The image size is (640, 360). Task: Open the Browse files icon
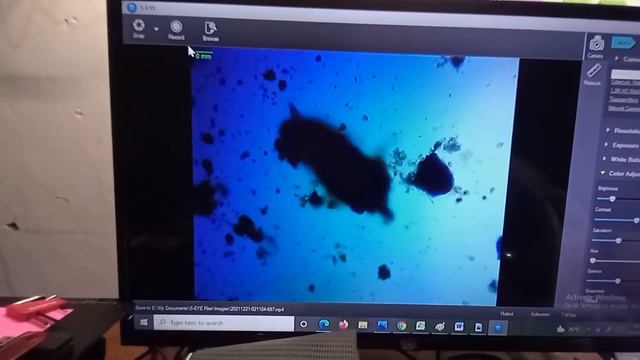coord(210,28)
